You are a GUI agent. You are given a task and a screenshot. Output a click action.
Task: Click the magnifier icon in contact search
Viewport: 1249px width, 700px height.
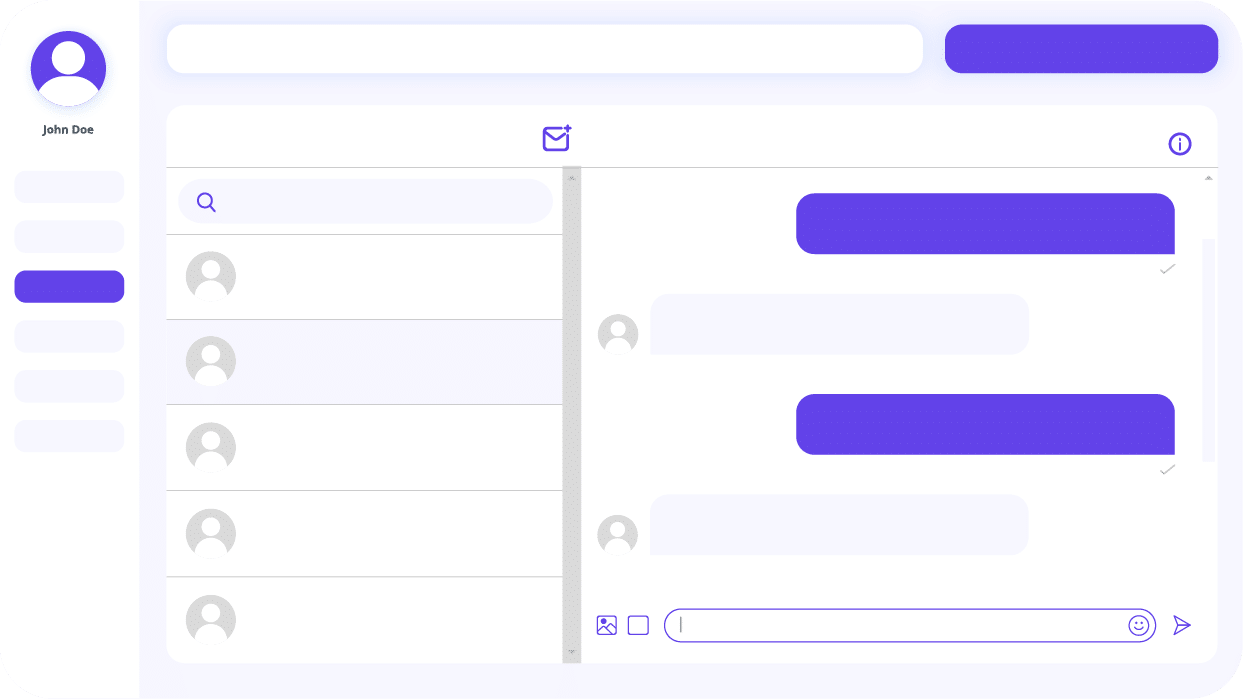(x=206, y=202)
